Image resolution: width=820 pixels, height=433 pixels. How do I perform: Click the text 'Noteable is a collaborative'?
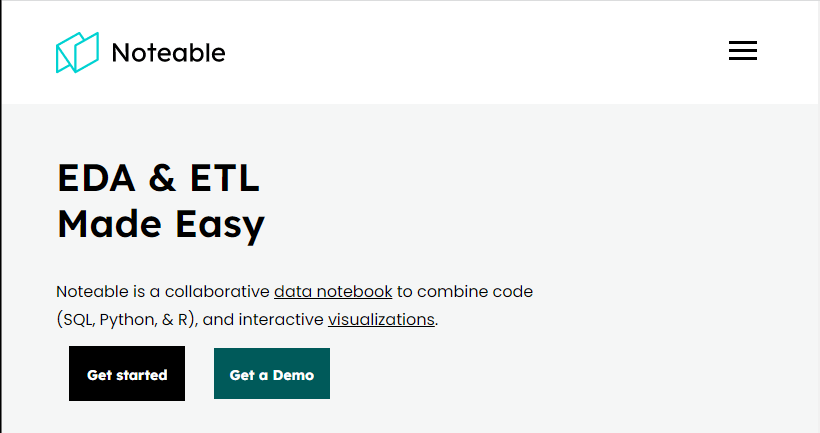[162, 292]
